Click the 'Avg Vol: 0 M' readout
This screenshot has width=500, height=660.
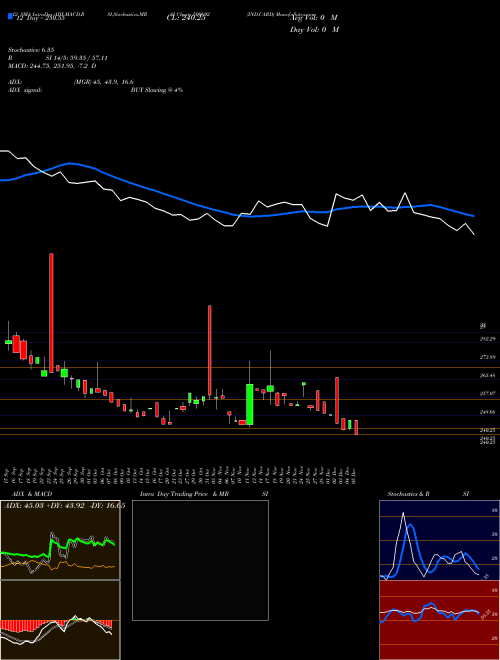[314, 18]
